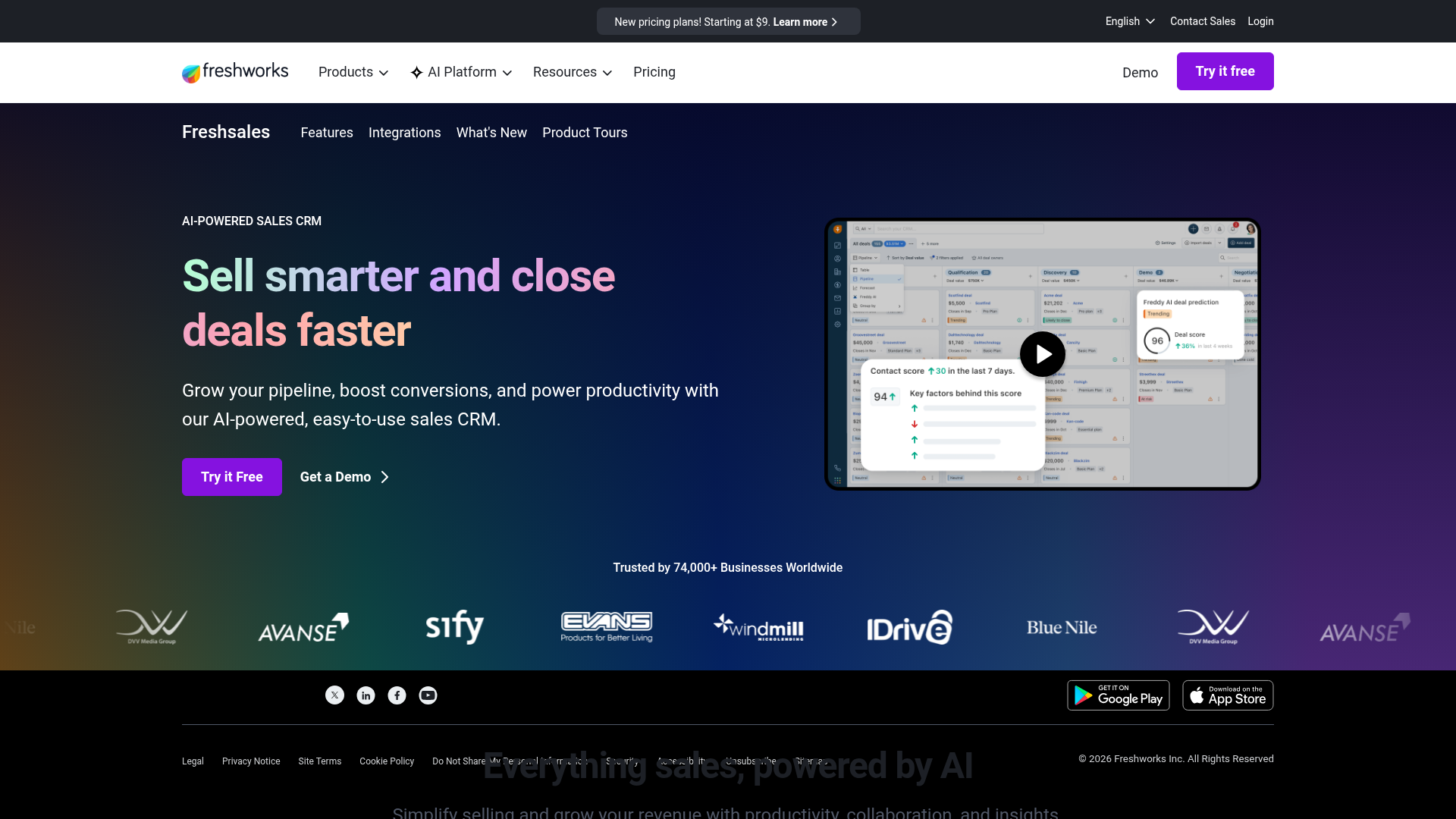The width and height of the screenshot is (1456, 819).
Task: Click the Get a Demo link
Action: tap(344, 477)
